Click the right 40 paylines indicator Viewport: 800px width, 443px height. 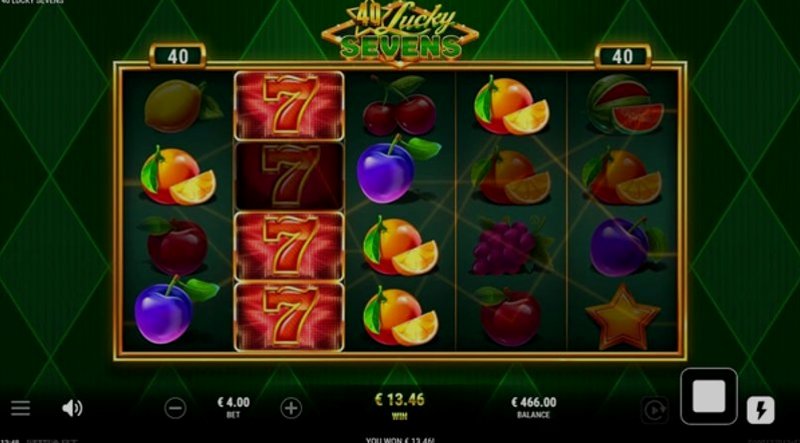(622, 56)
